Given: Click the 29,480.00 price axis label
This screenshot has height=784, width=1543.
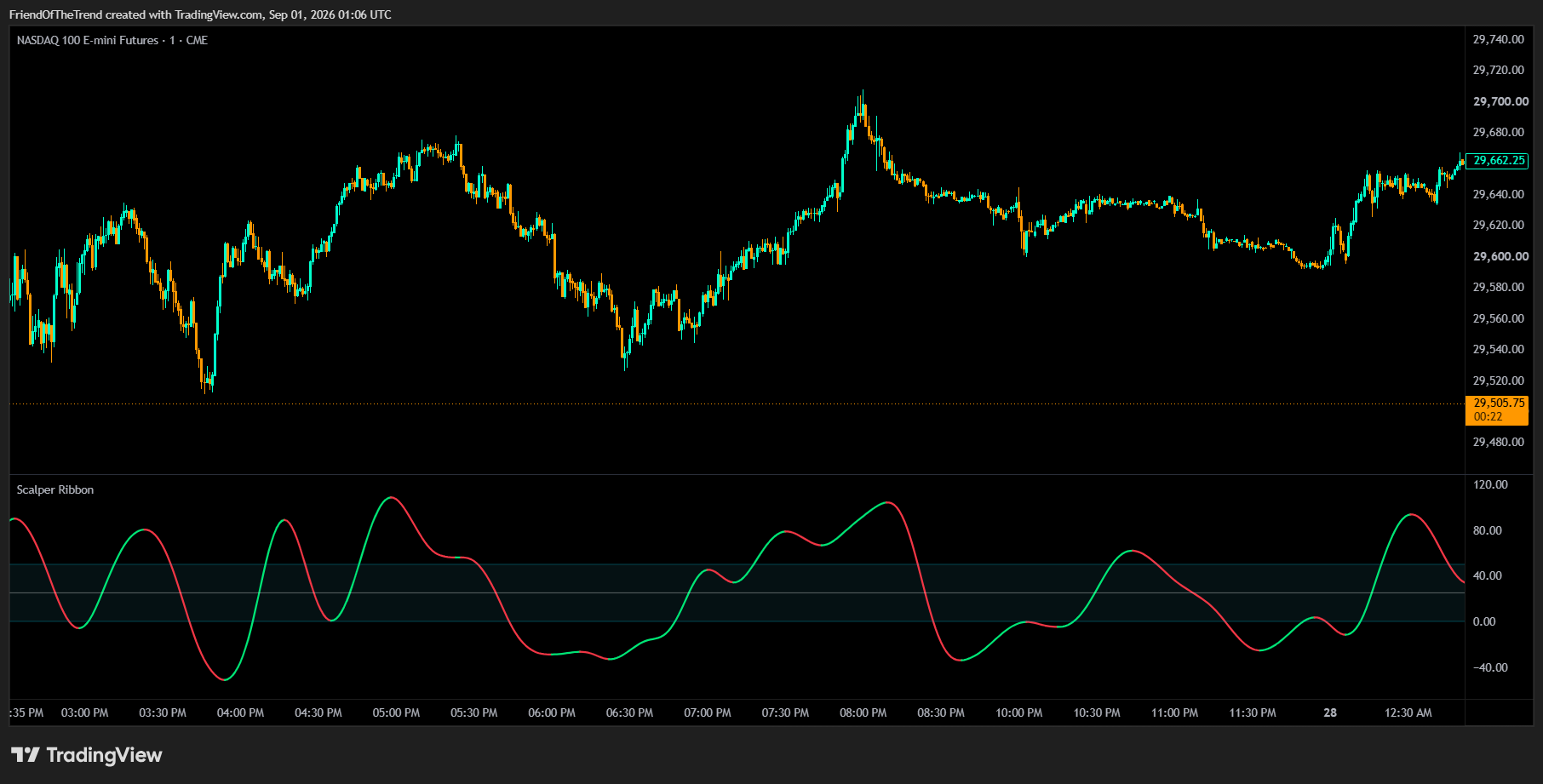Looking at the screenshot, I should pyautogui.click(x=1499, y=442).
